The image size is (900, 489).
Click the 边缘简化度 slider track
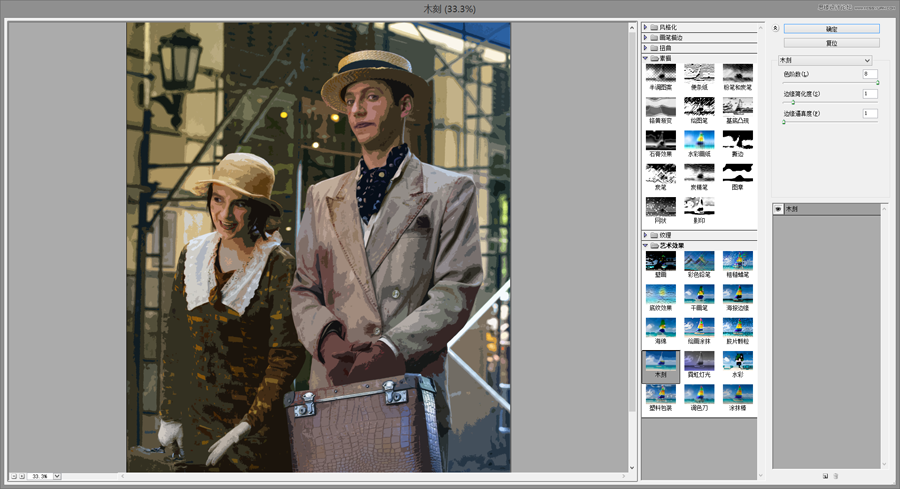click(x=830, y=102)
